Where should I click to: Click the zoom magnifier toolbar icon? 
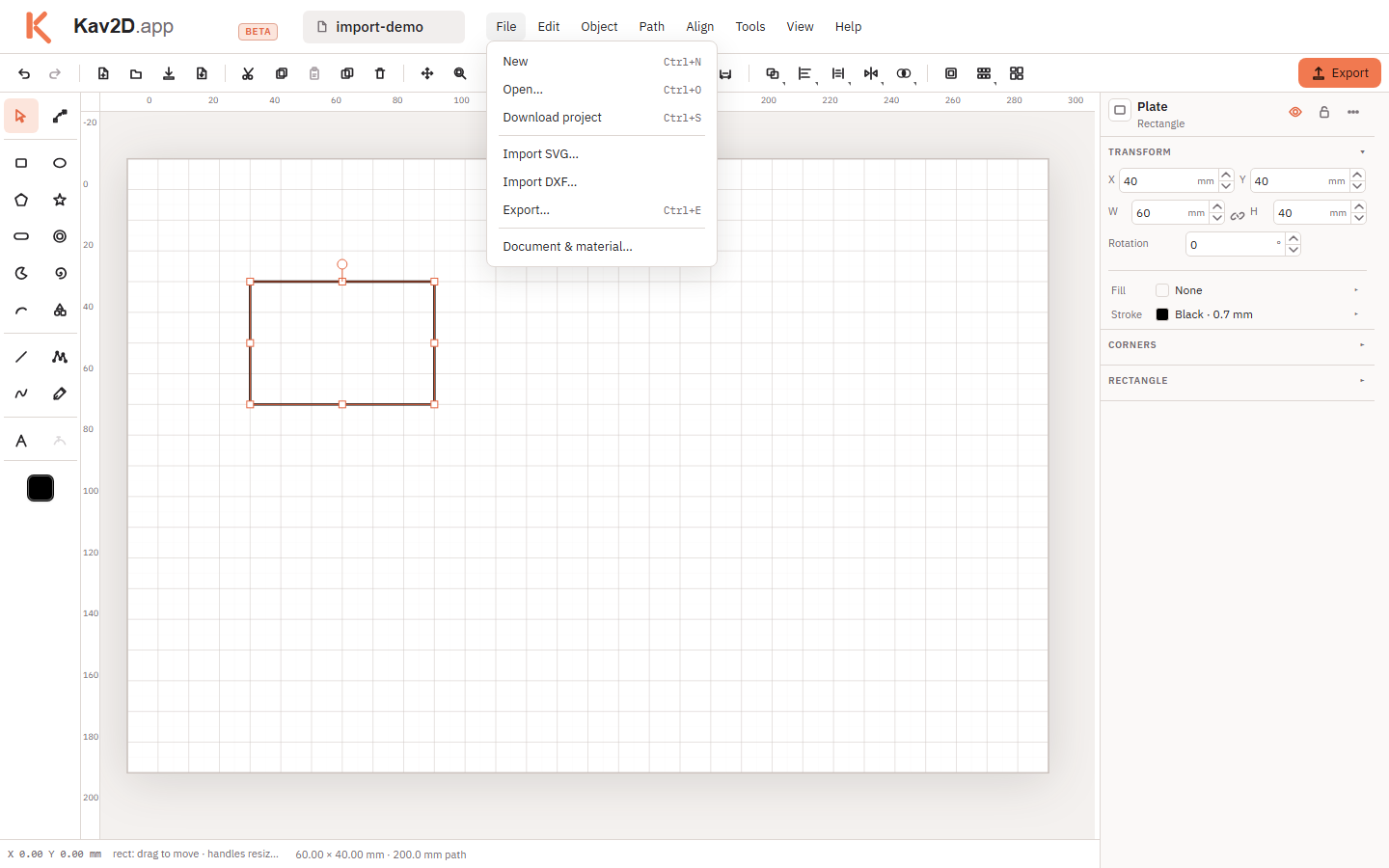(460, 73)
